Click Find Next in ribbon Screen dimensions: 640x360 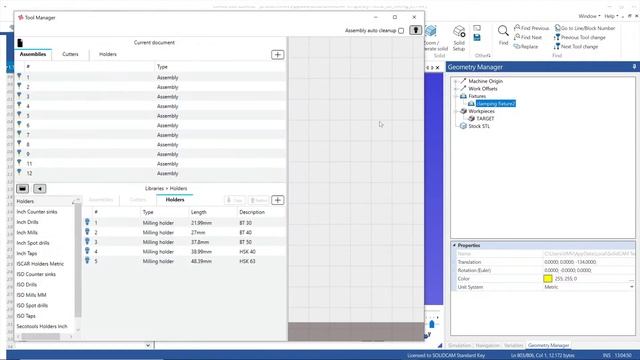528,37
